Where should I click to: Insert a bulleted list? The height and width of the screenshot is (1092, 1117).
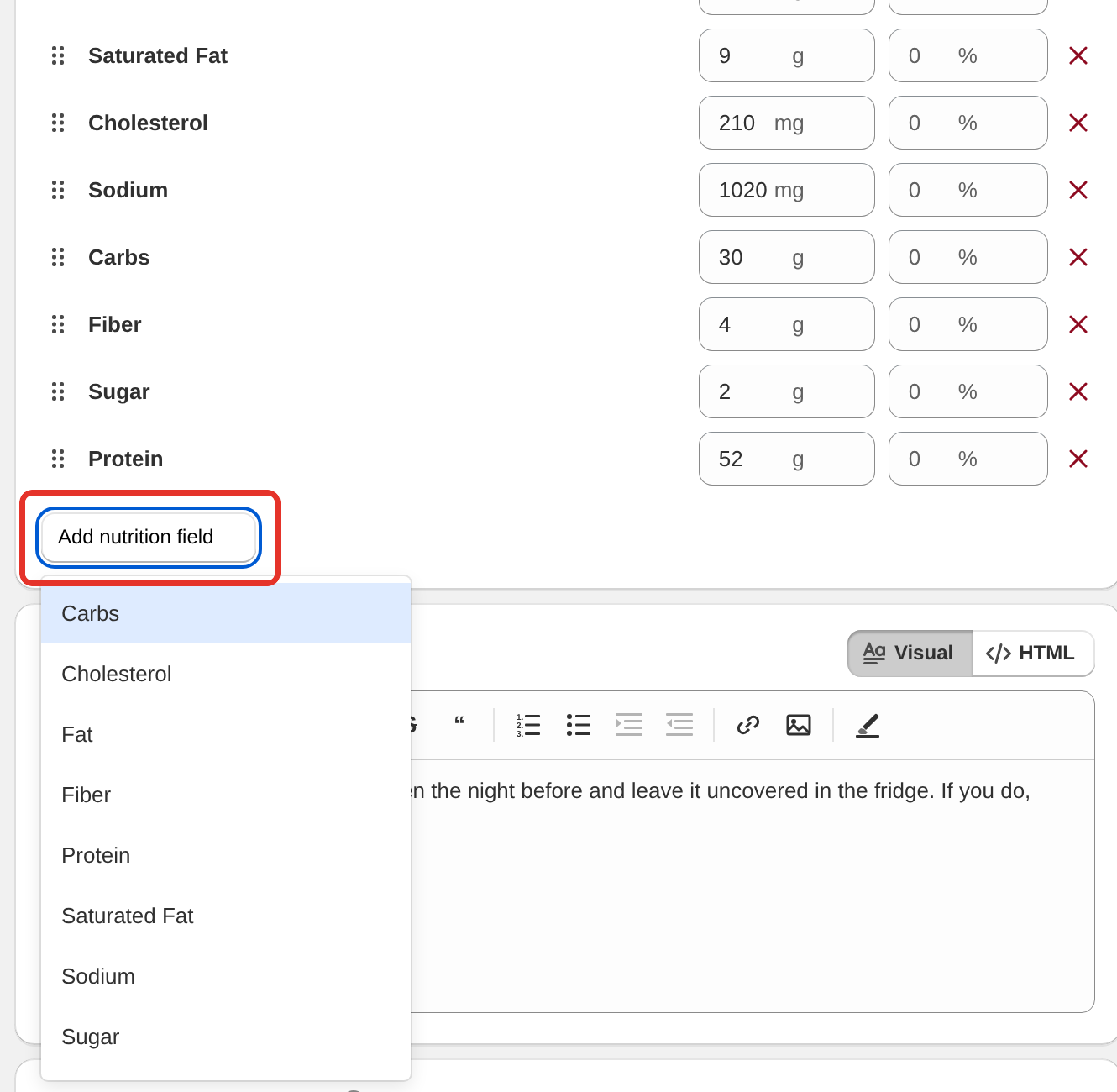579,725
